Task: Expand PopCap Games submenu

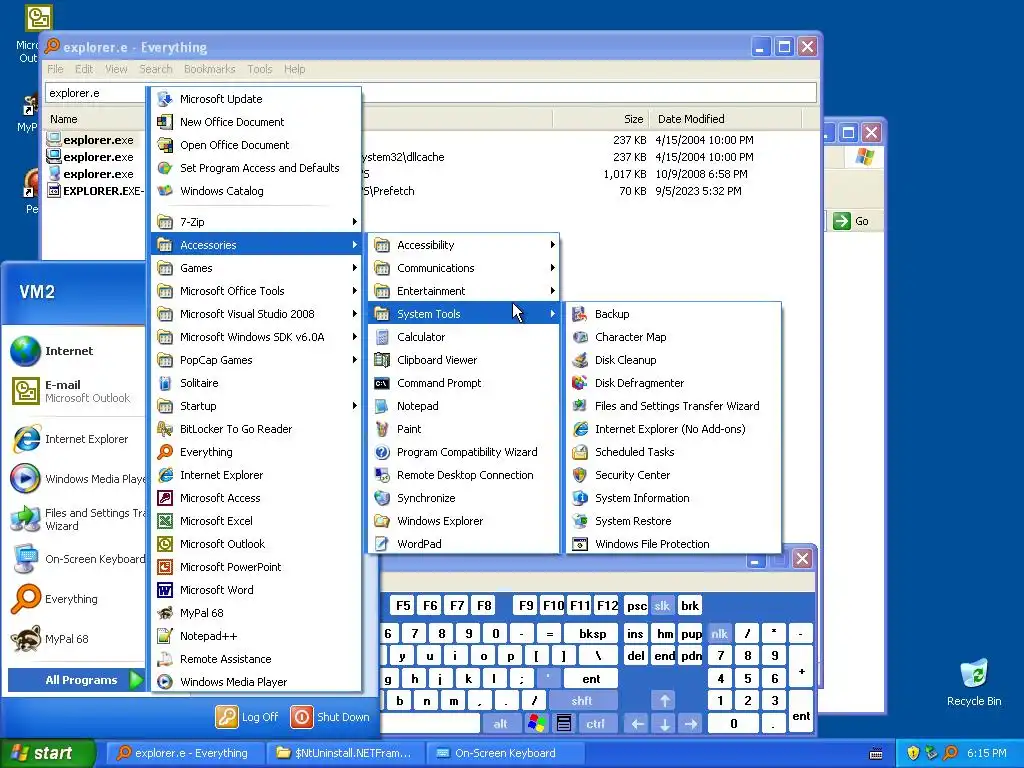Action: [256, 360]
